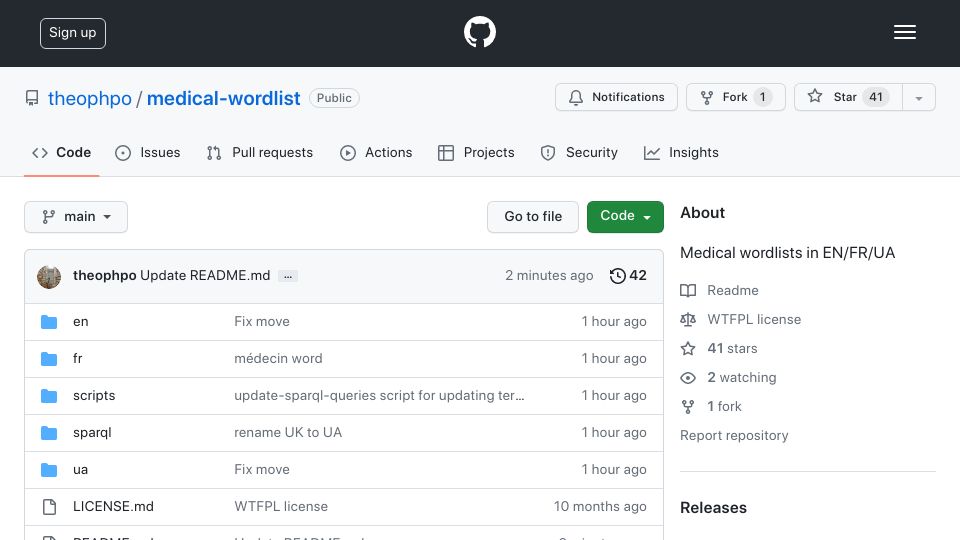Viewport: 960px width, 540px height.
Task: Click the stars icon next to 41 stars
Action: pyautogui.click(x=688, y=348)
